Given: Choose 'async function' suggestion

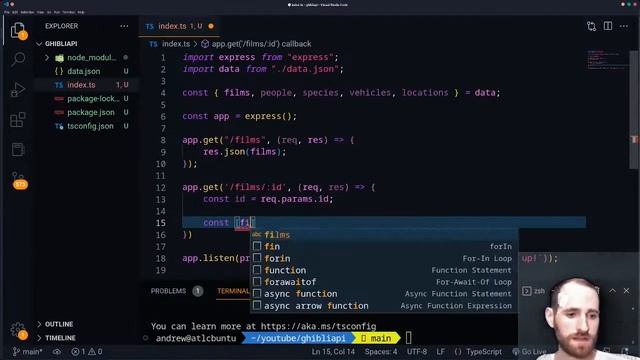Looking at the screenshot, I should click(384, 294).
